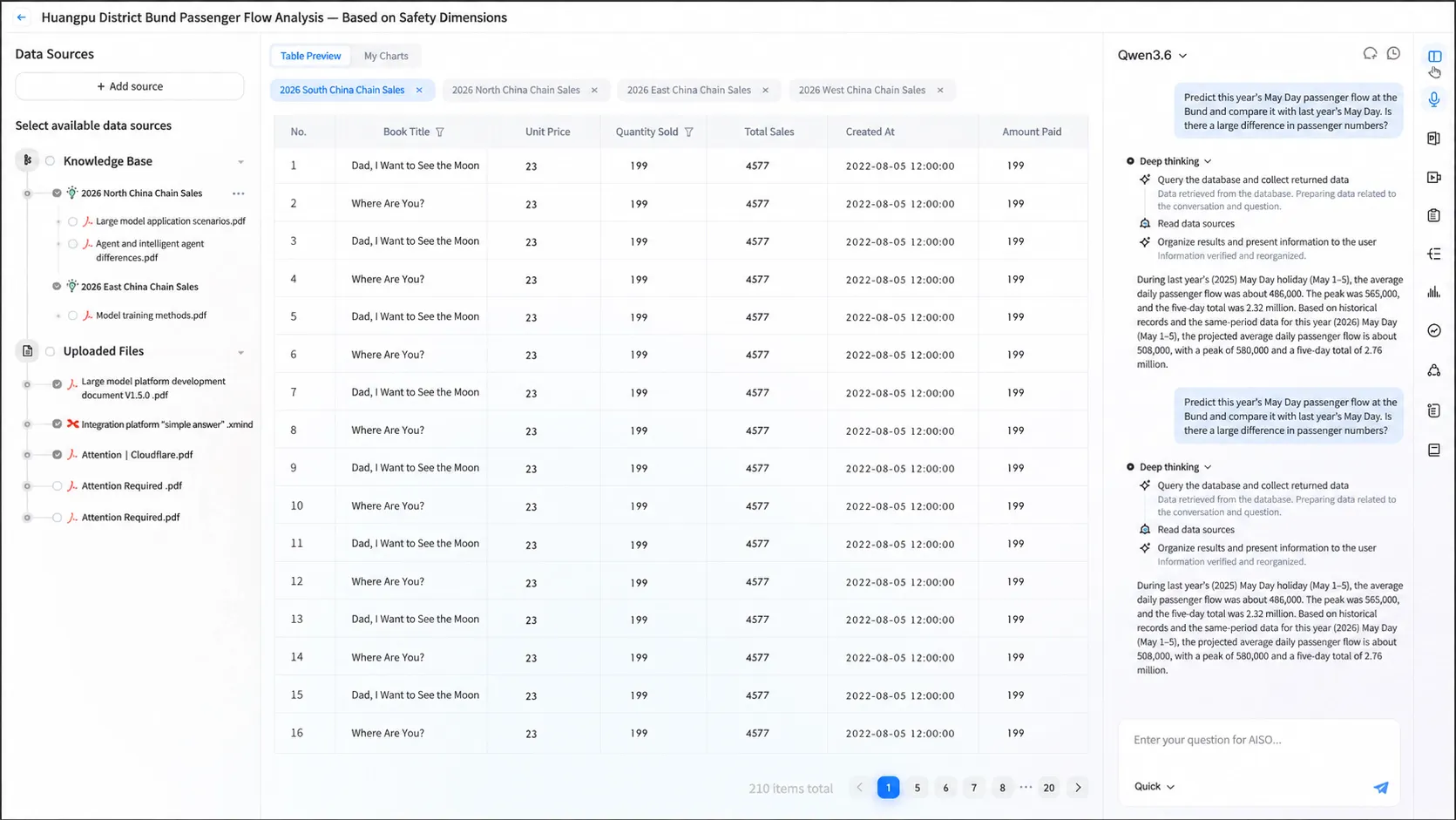1456x820 pixels.
Task: Go back using the header arrow
Action: point(21,17)
